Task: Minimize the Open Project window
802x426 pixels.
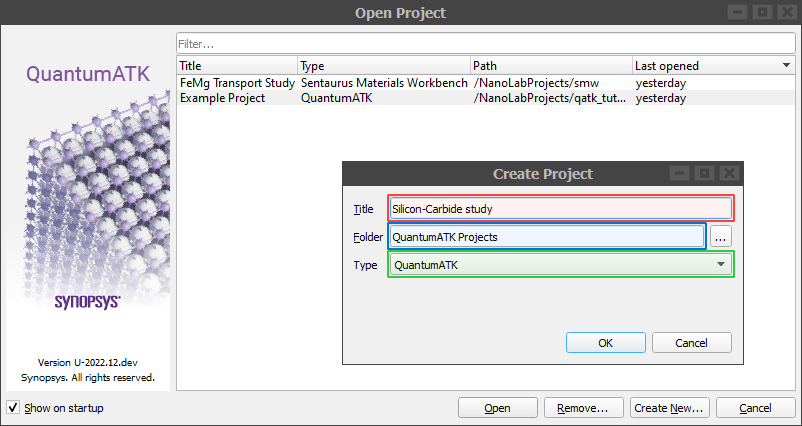Action: 737,12
